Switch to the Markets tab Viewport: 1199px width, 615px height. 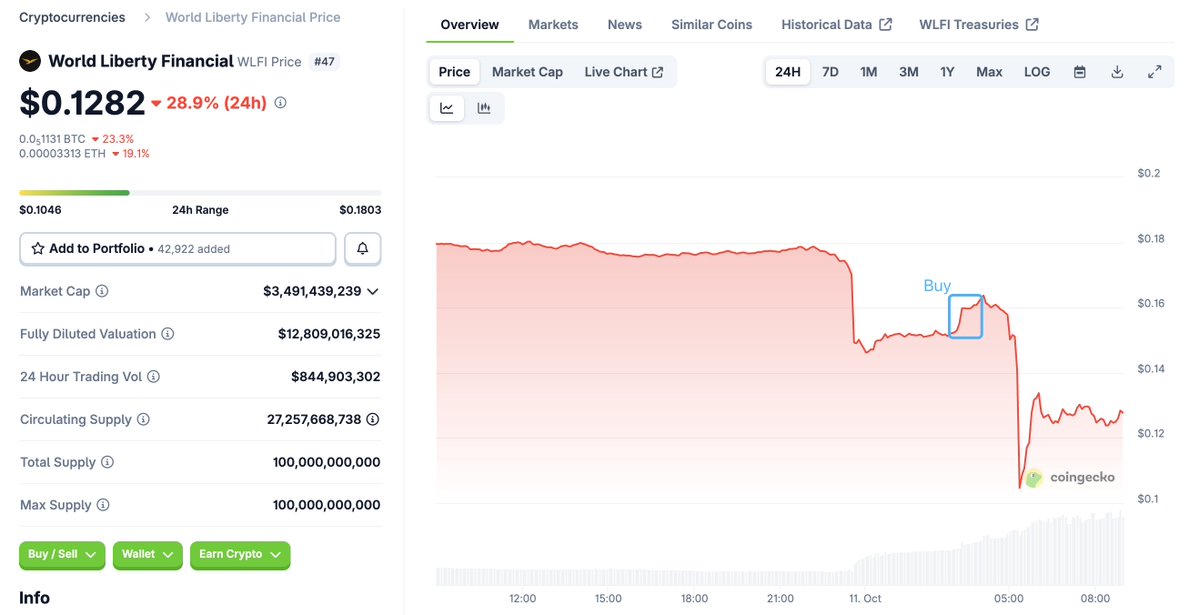pyautogui.click(x=552, y=24)
